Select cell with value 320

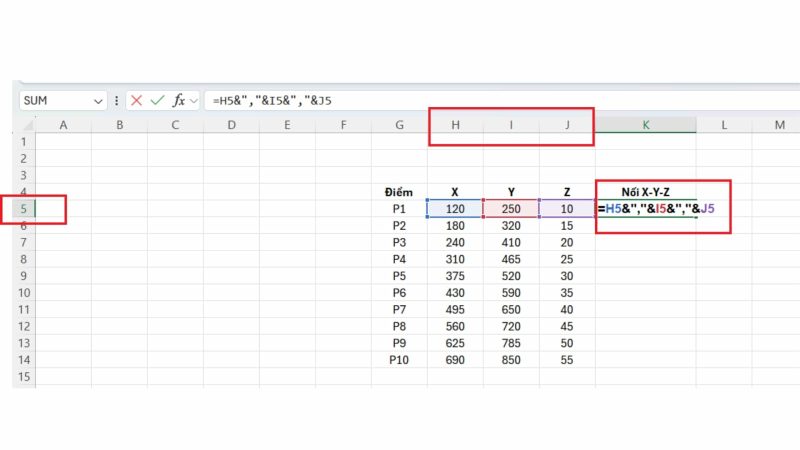[511, 226]
